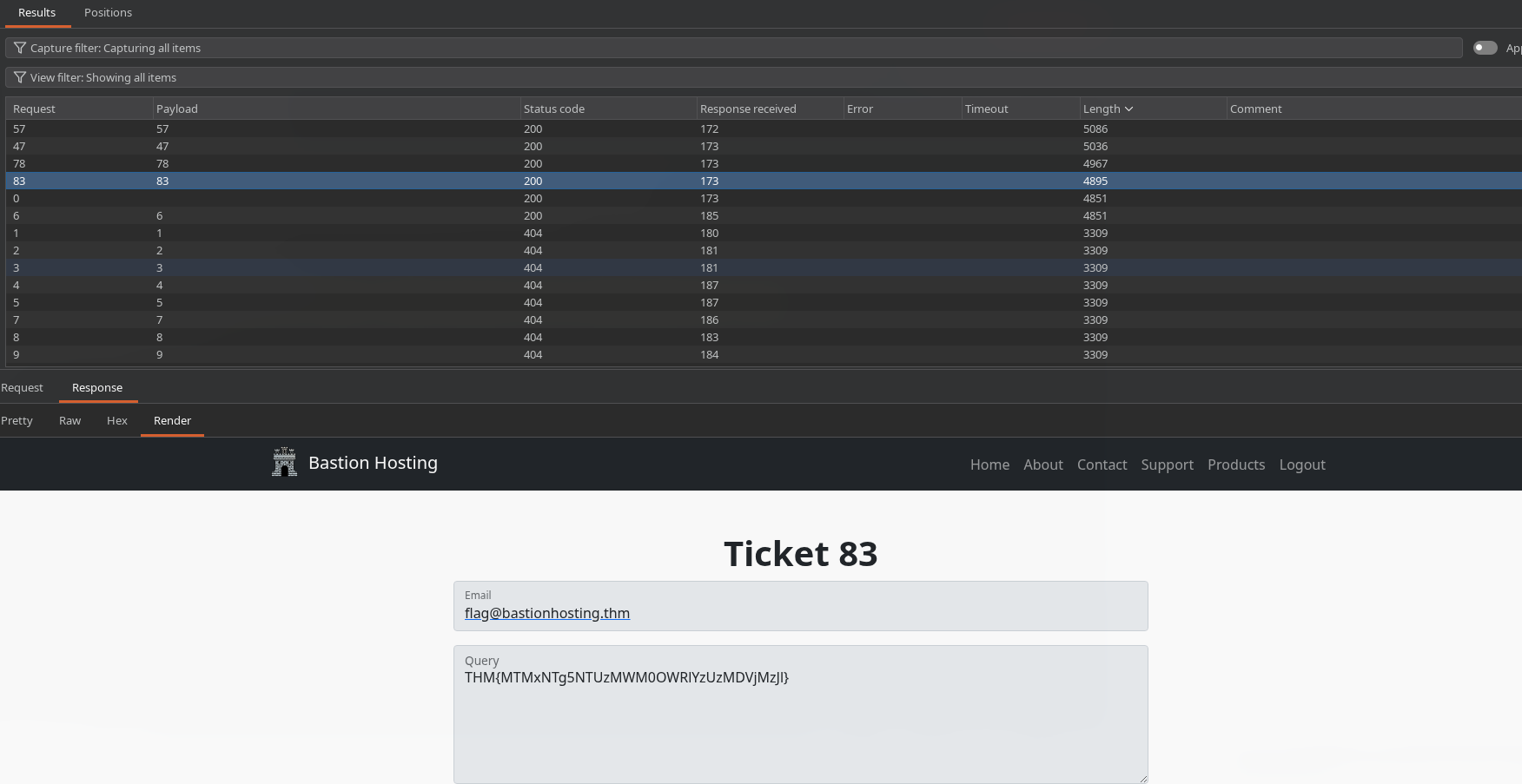Click the view filter funnel icon
Image resolution: width=1522 pixels, height=784 pixels.
[19, 77]
